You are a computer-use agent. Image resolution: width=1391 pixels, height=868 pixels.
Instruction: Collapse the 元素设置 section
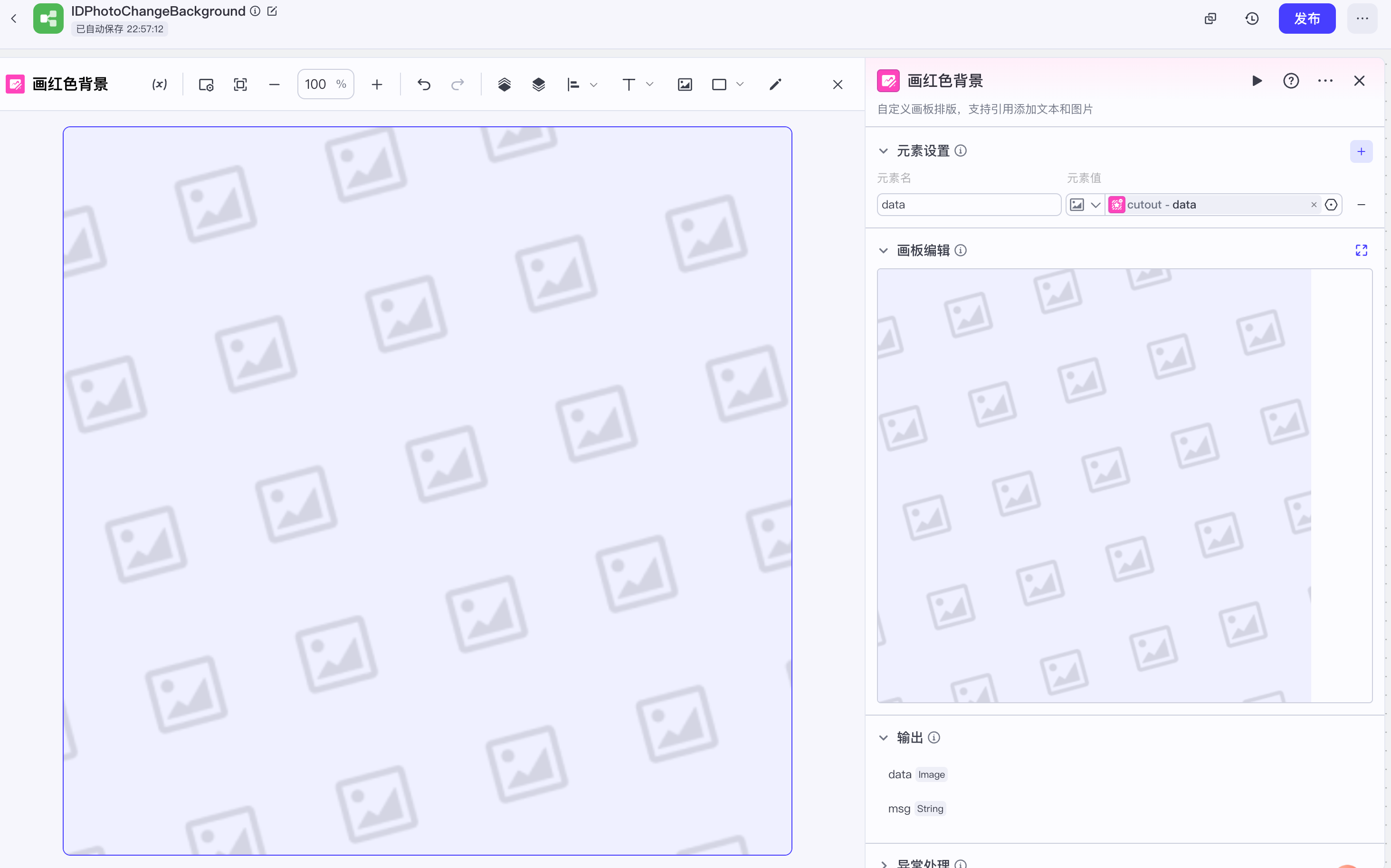click(x=883, y=151)
